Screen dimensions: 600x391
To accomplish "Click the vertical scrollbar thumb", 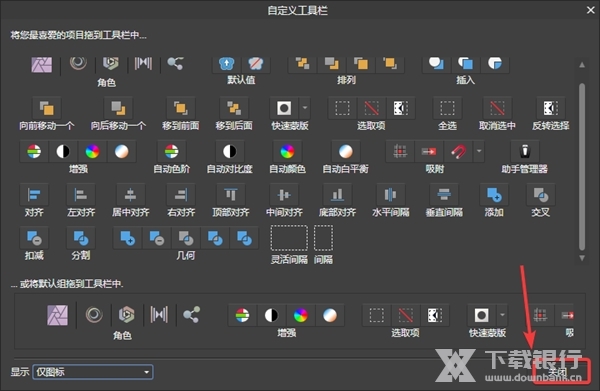I will pyautogui.click(x=582, y=167).
